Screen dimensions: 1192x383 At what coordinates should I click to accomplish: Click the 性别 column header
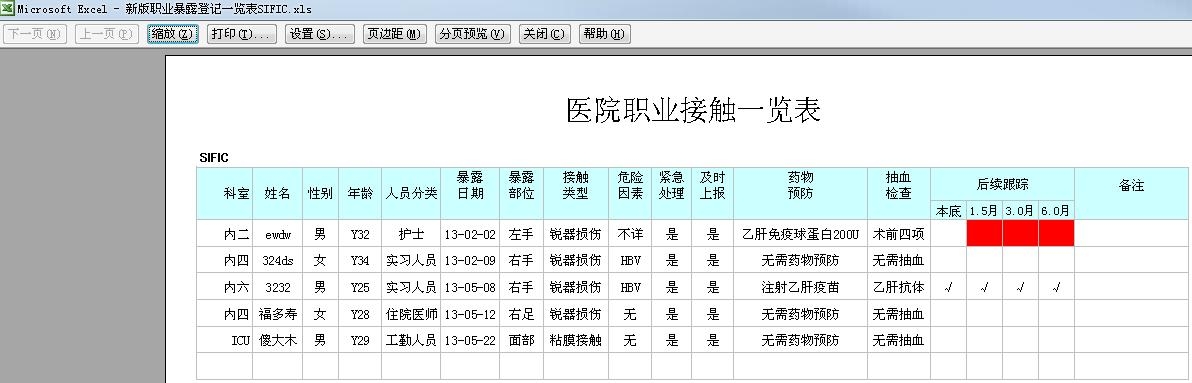click(321, 194)
